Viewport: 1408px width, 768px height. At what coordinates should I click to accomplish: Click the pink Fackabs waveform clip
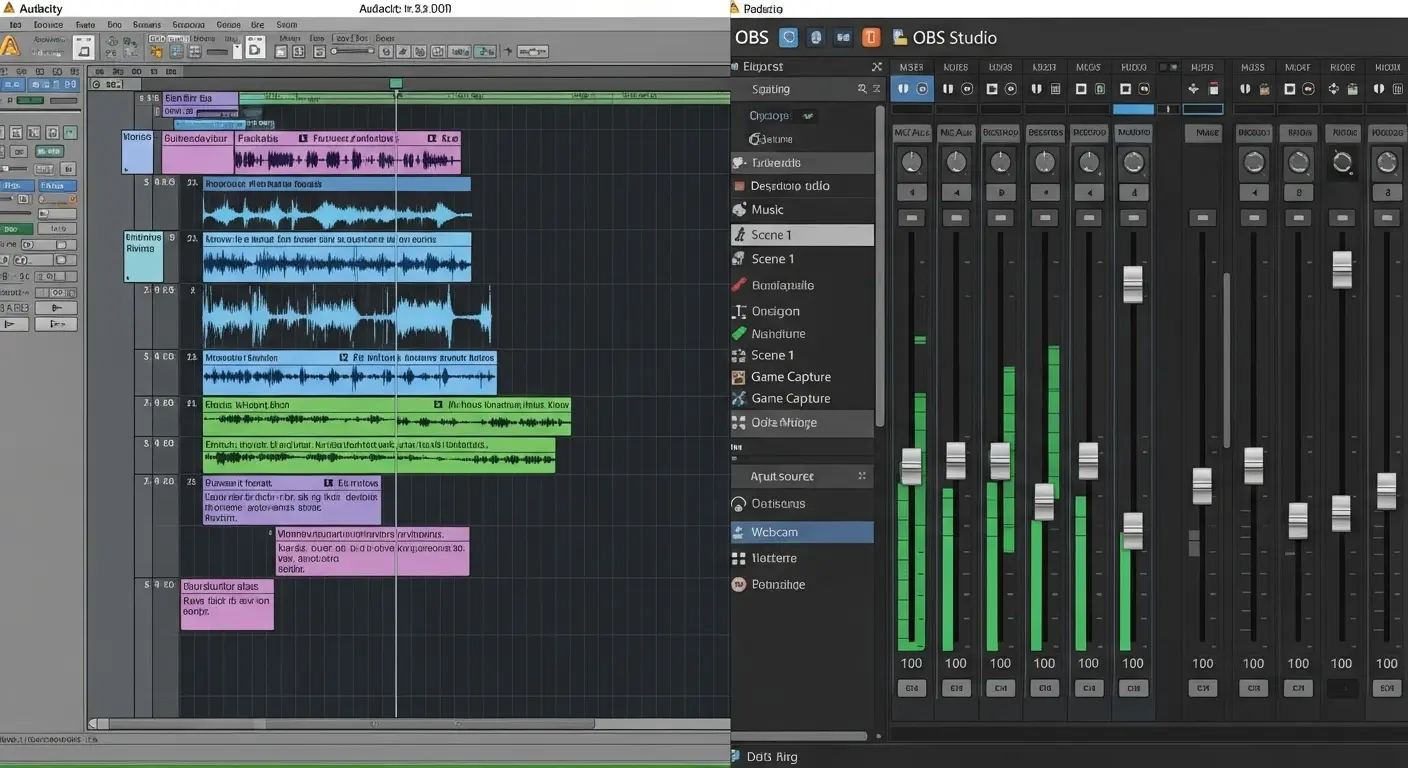[x=347, y=152]
